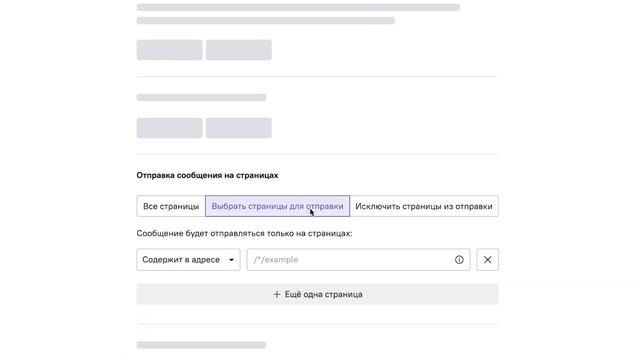The image size is (640, 360).
Task: Click the plus icon before Ещё одна страница
Action: 277,294
